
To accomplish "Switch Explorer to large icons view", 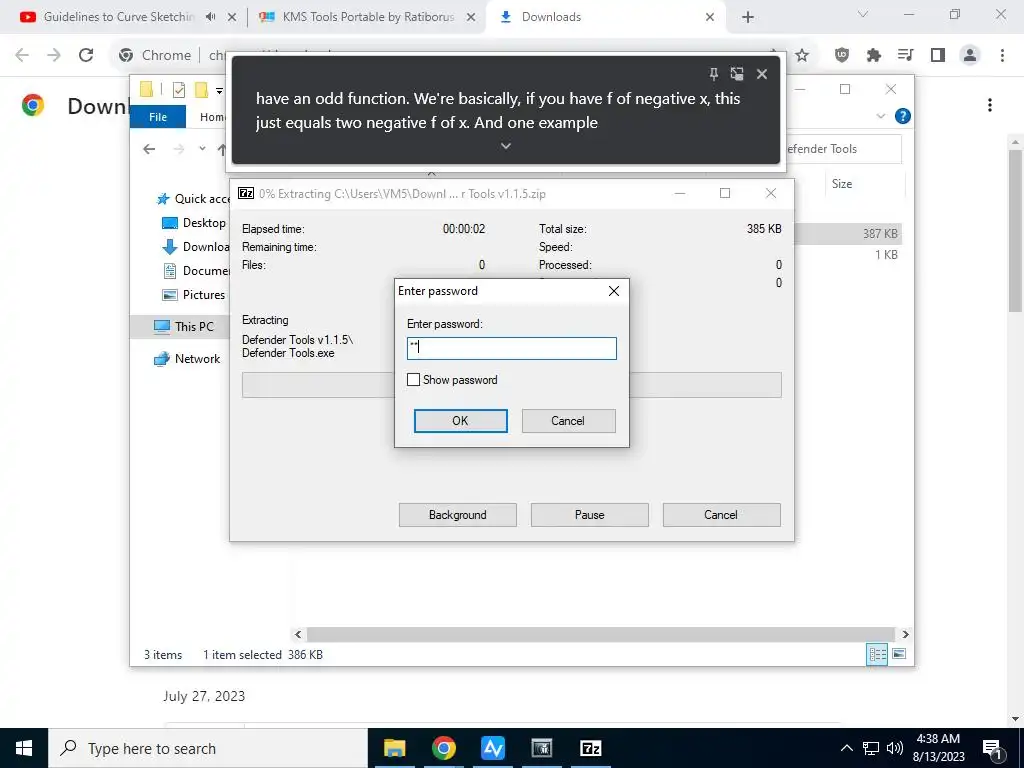I will pyautogui.click(x=899, y=654).
